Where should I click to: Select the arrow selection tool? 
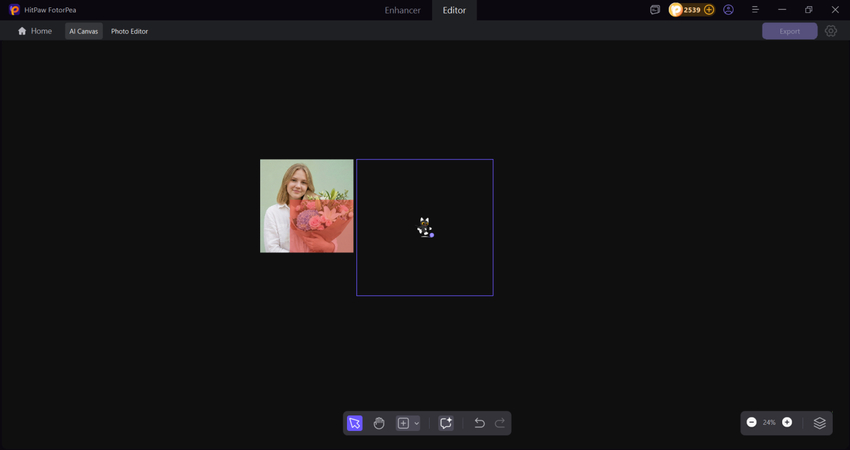tap(355, 423)
